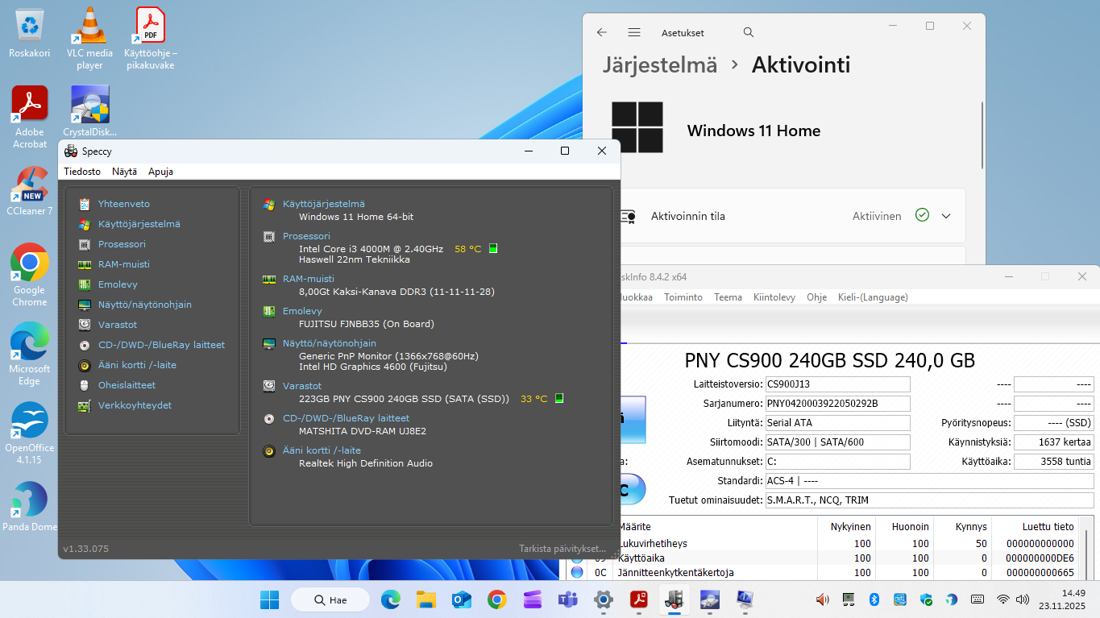1100x618 pixels.
Task: Click the Käyttöjärjestelmä heading link in summary
Action: pos(323,204)
